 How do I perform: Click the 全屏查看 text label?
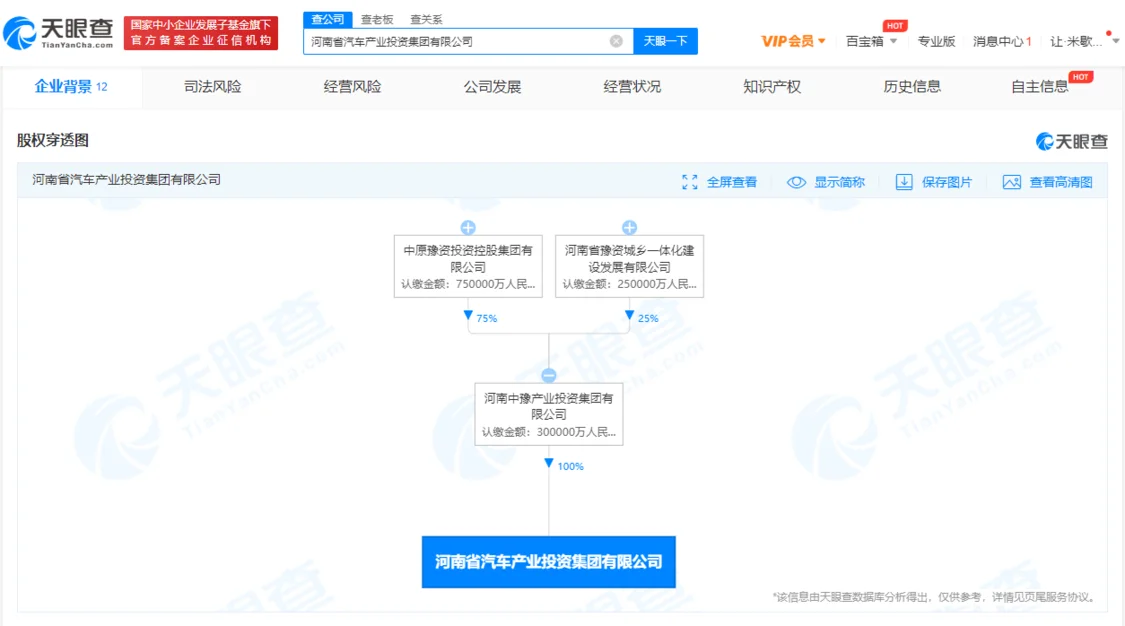[x=732, y=182]
